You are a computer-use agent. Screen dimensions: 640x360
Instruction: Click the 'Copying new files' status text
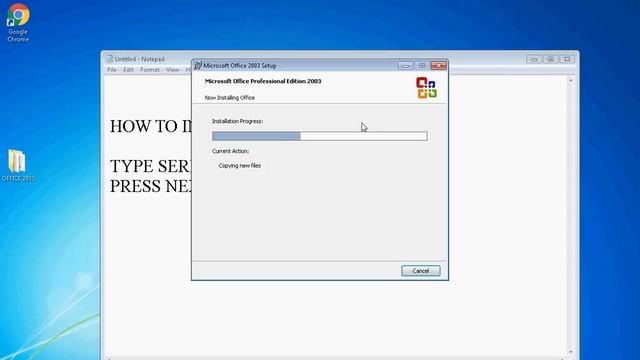click(x=240, y=166)
